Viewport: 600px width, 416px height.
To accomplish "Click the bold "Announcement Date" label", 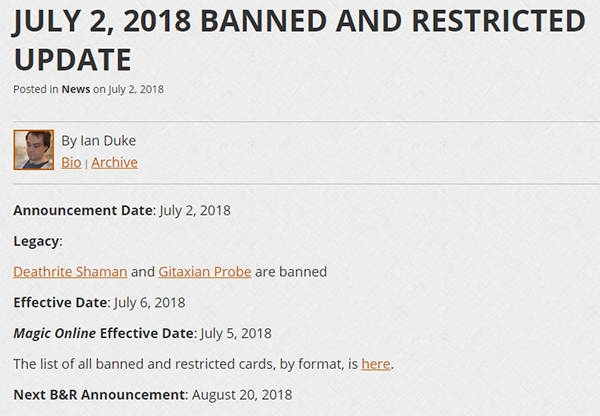I will point(83,210).
